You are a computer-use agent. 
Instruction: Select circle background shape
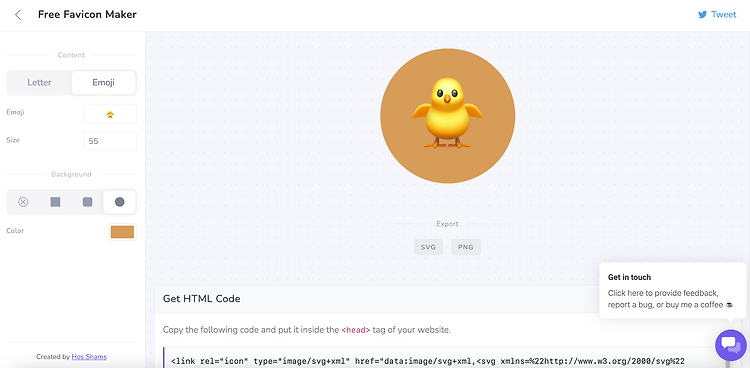pyautogui.click(x=120, y=202)
